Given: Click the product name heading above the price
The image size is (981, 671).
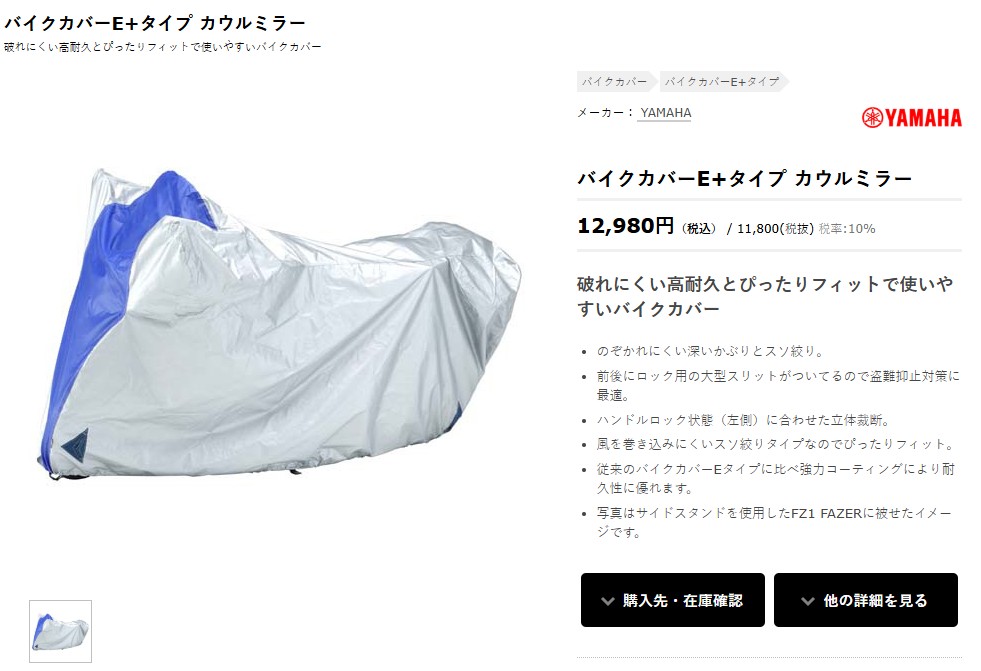Looking at the screenshot, I should pos(745,178).
